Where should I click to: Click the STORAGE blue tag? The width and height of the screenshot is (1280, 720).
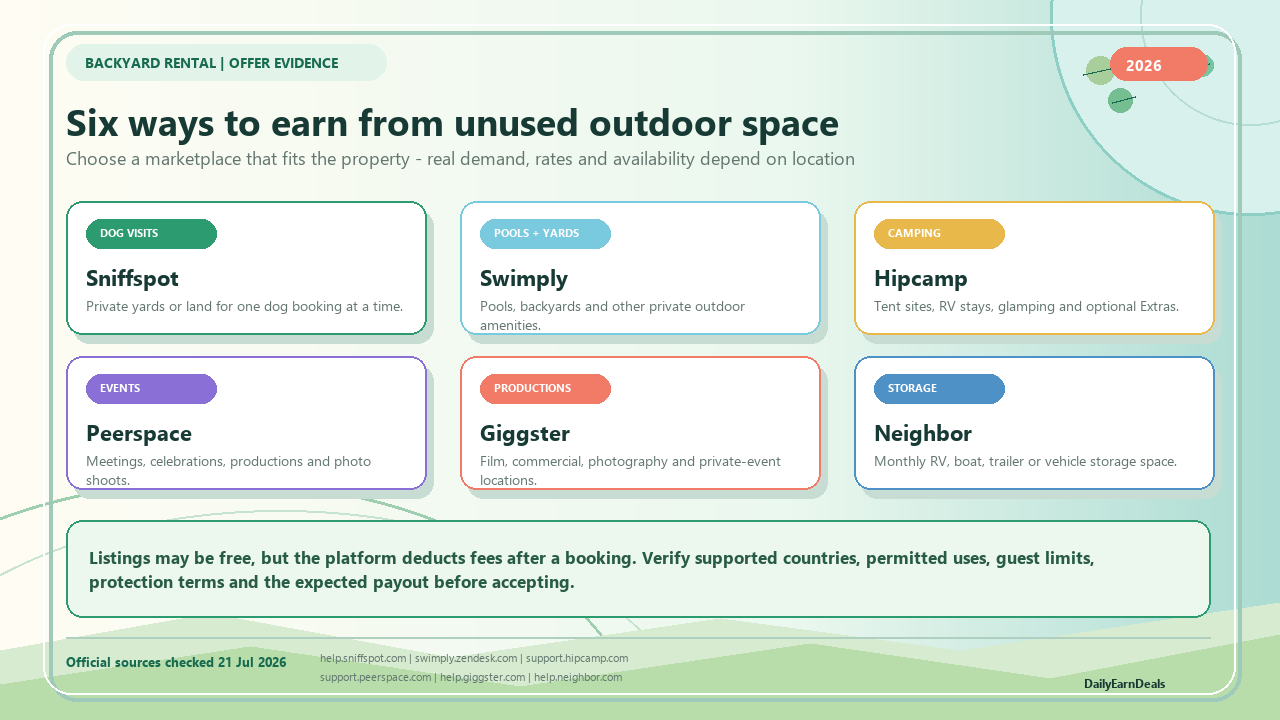939,389
